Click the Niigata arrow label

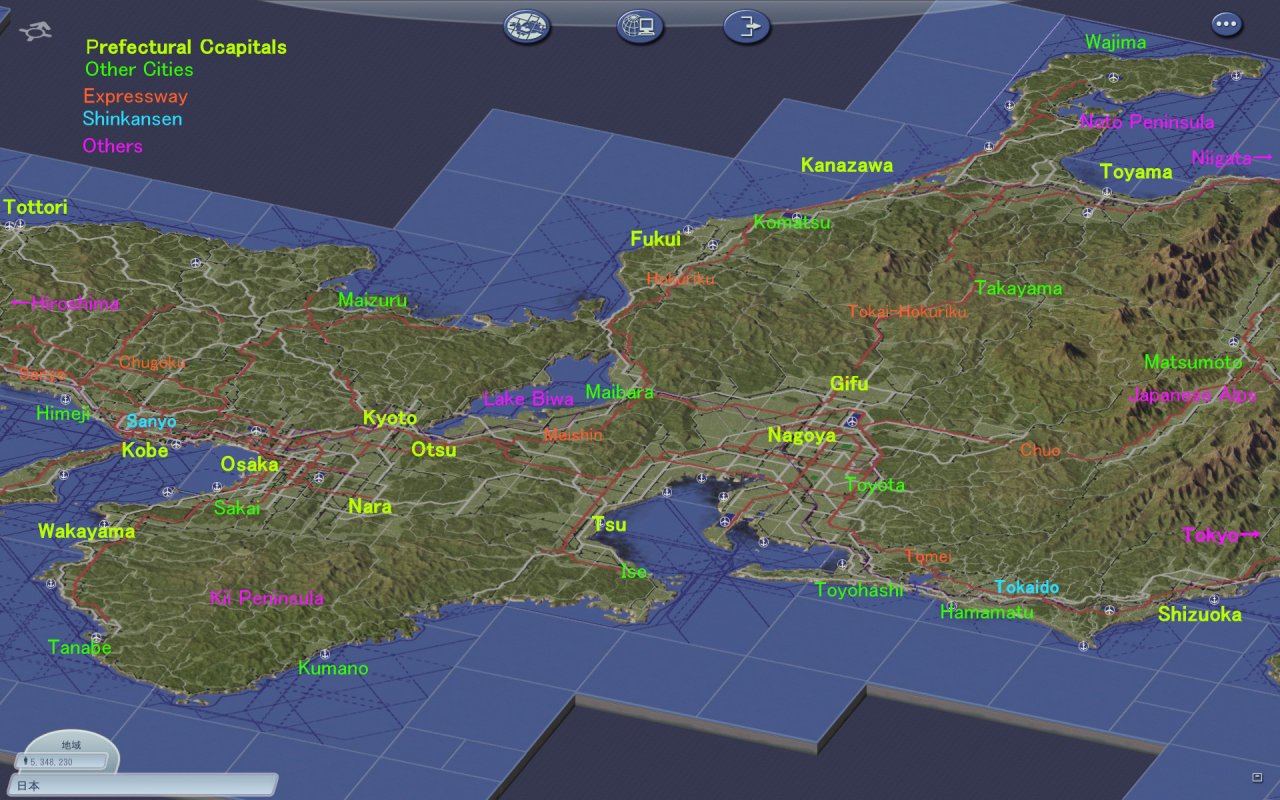pos(1231,158)
